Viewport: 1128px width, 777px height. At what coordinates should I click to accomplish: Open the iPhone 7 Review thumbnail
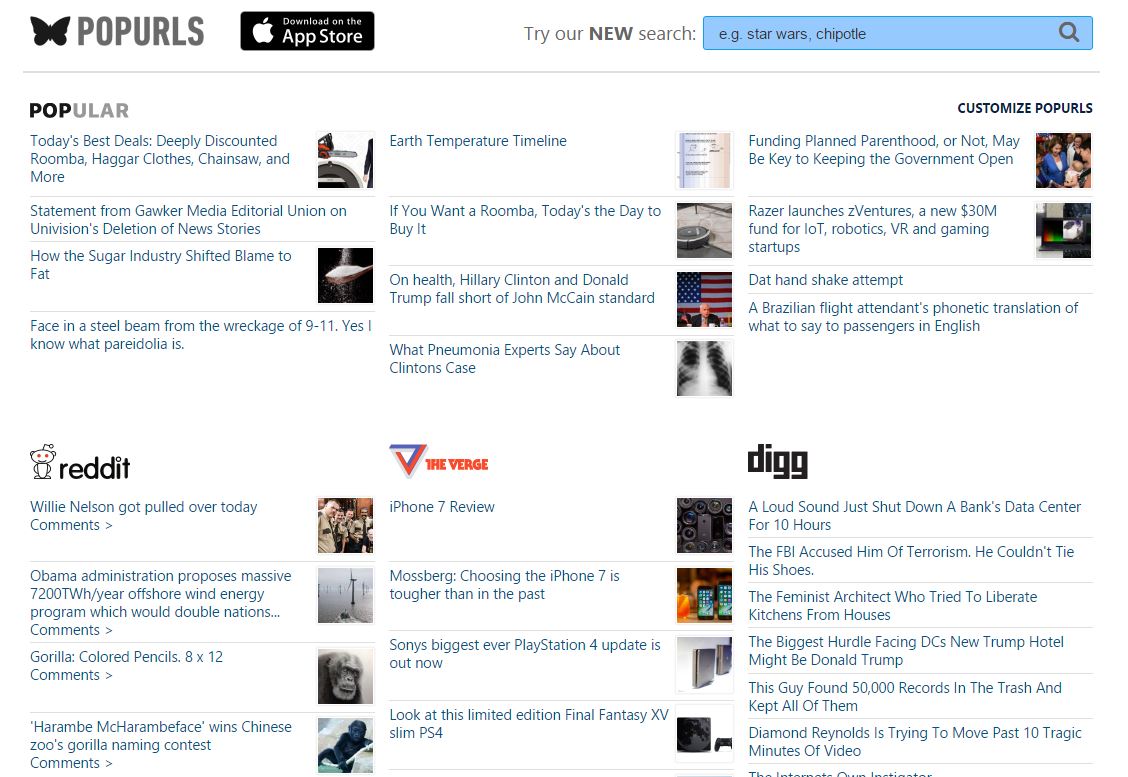704,526
